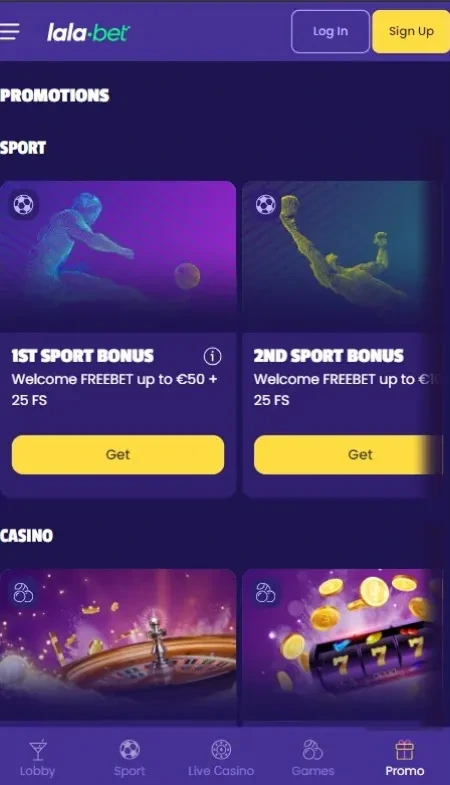This screenshot has height=785, width=450.
Task: Get the 1st Sport Bonus
Action: click(118, 455)
